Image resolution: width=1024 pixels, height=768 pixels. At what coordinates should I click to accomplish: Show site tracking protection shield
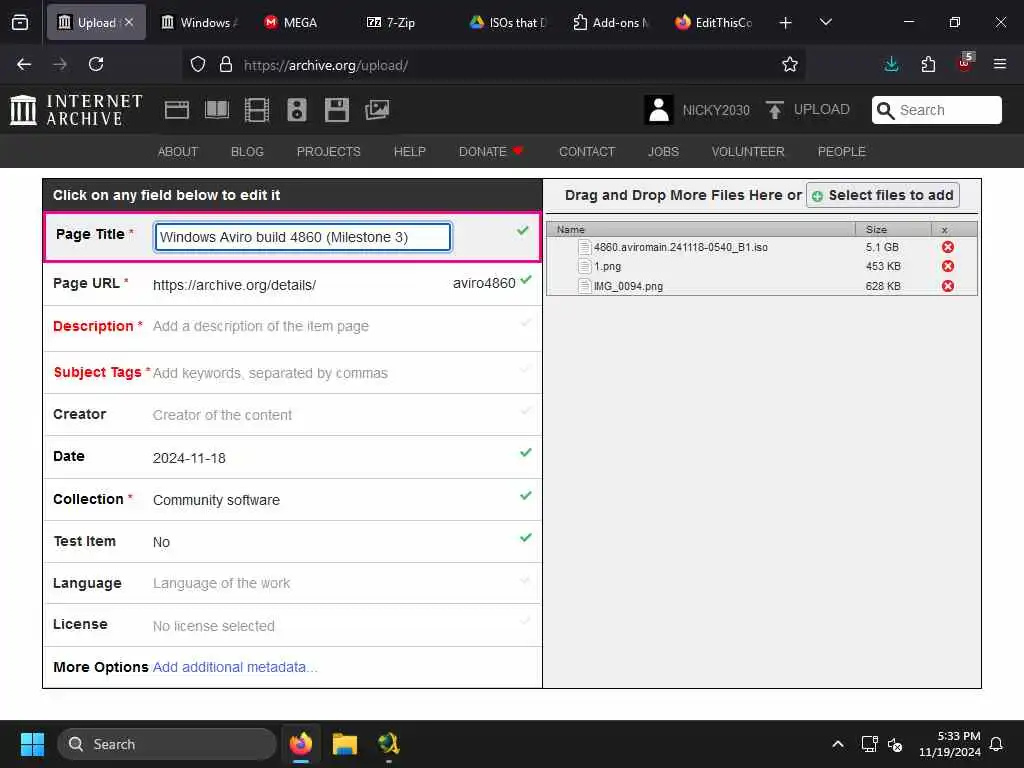(198, 64)
